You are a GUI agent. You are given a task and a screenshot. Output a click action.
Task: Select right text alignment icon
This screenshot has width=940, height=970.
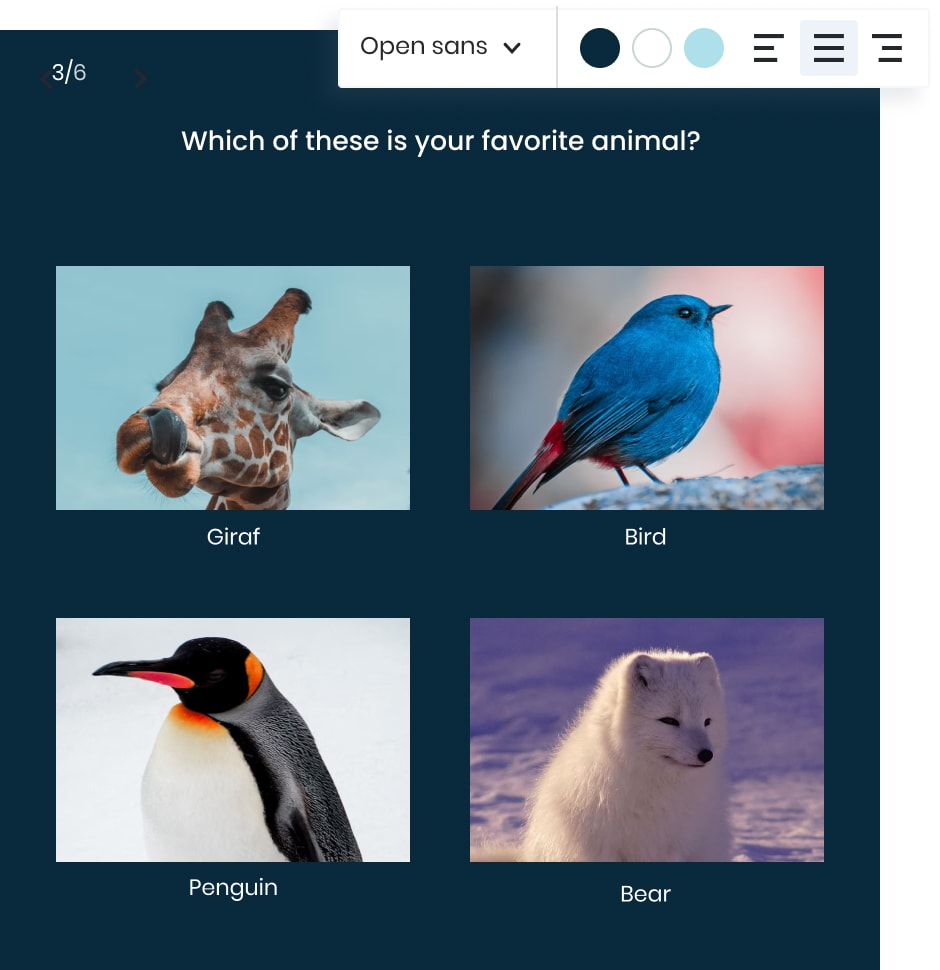[887, 48]
